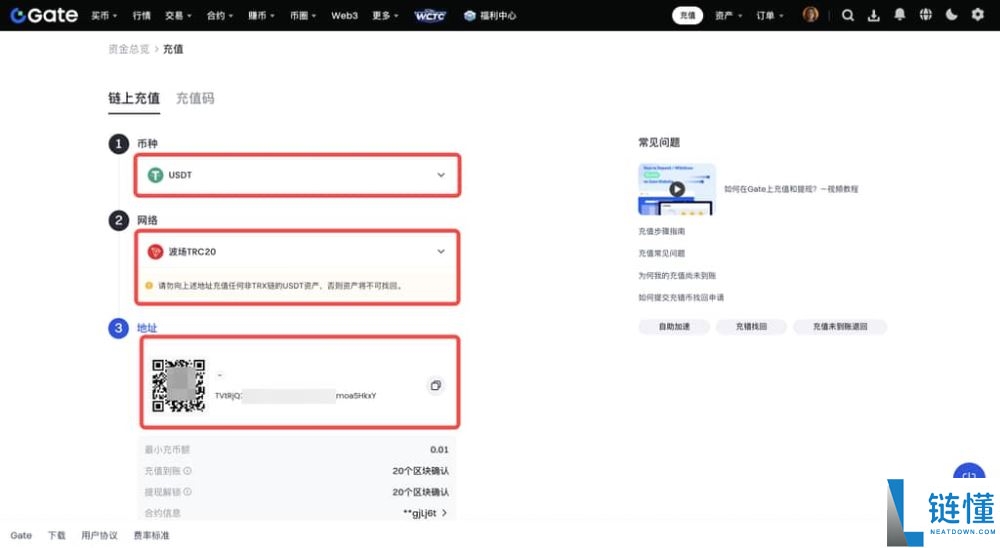Copy the deposit address
The height and width of the screenshot is (548, 1000).
pyautogui.click(x=436, y=385)
